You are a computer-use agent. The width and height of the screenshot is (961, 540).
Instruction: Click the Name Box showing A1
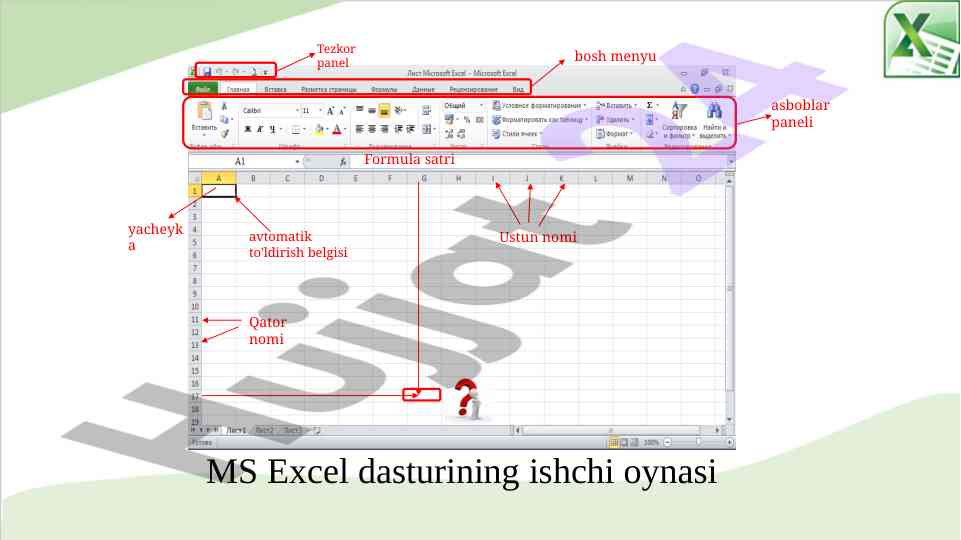[x=245, y=161]
